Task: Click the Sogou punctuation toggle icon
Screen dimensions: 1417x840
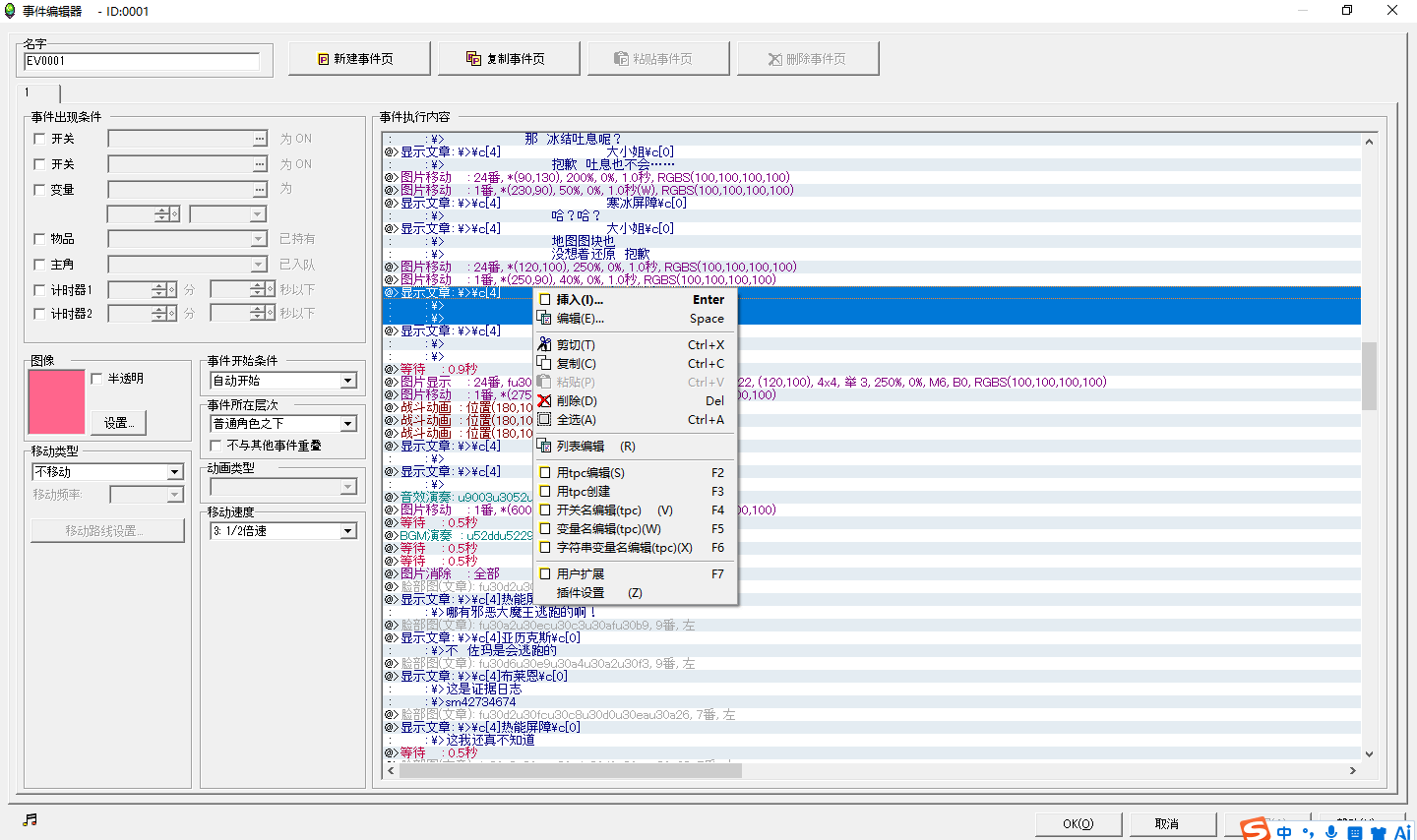Action: coord(1308,833)
